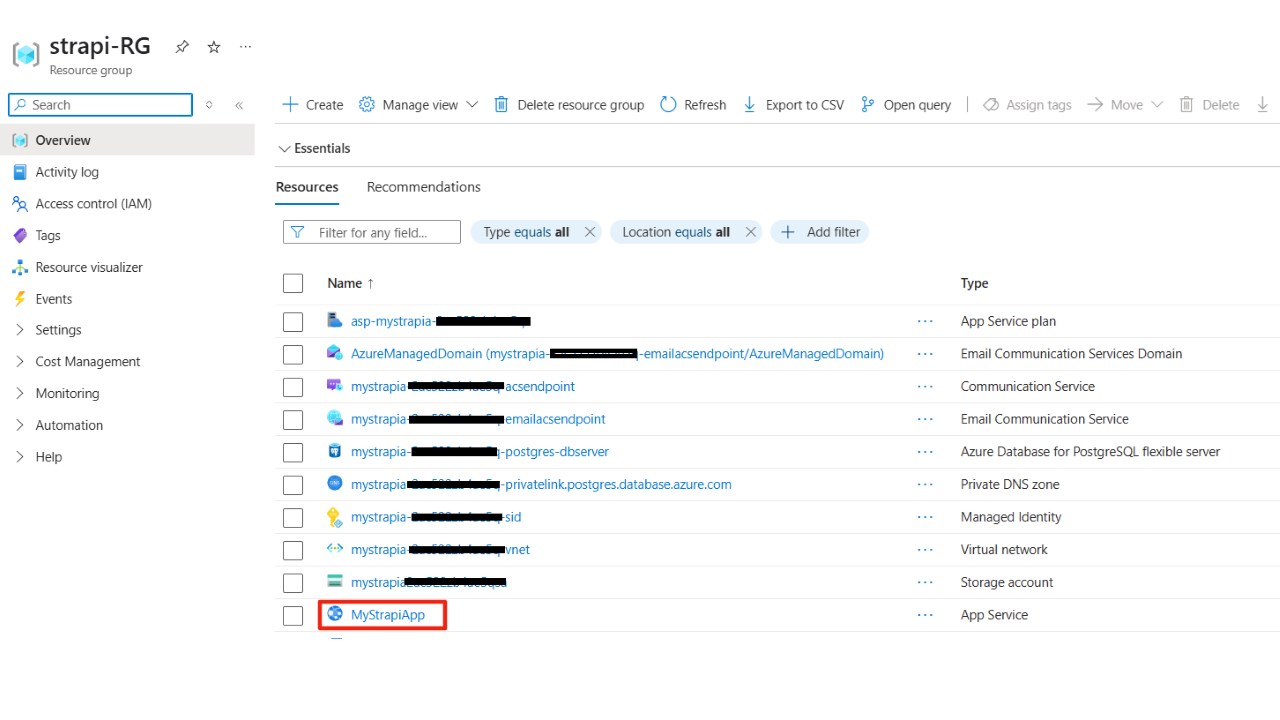This screenshot has width=1280, height=720.
Task: Select the Managed Identity row checkbox
Action: tap(293, 518)
